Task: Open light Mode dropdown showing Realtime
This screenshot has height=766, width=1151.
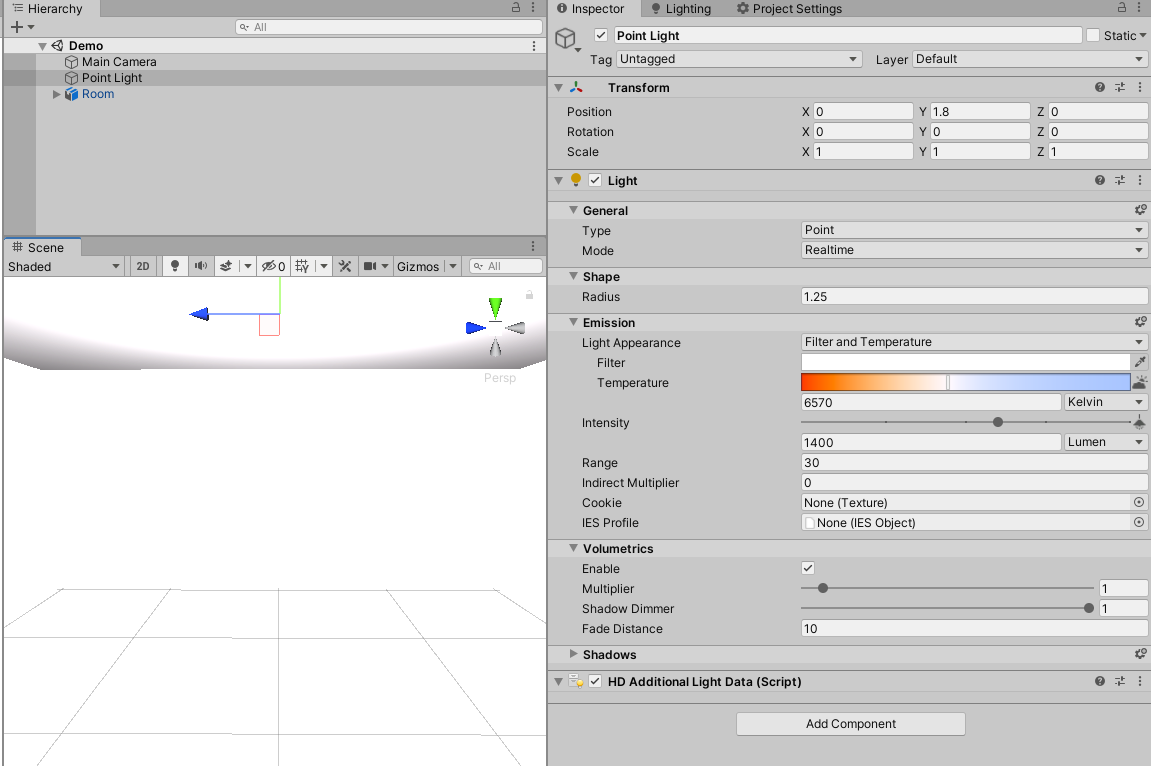Action: click(974, 249)
